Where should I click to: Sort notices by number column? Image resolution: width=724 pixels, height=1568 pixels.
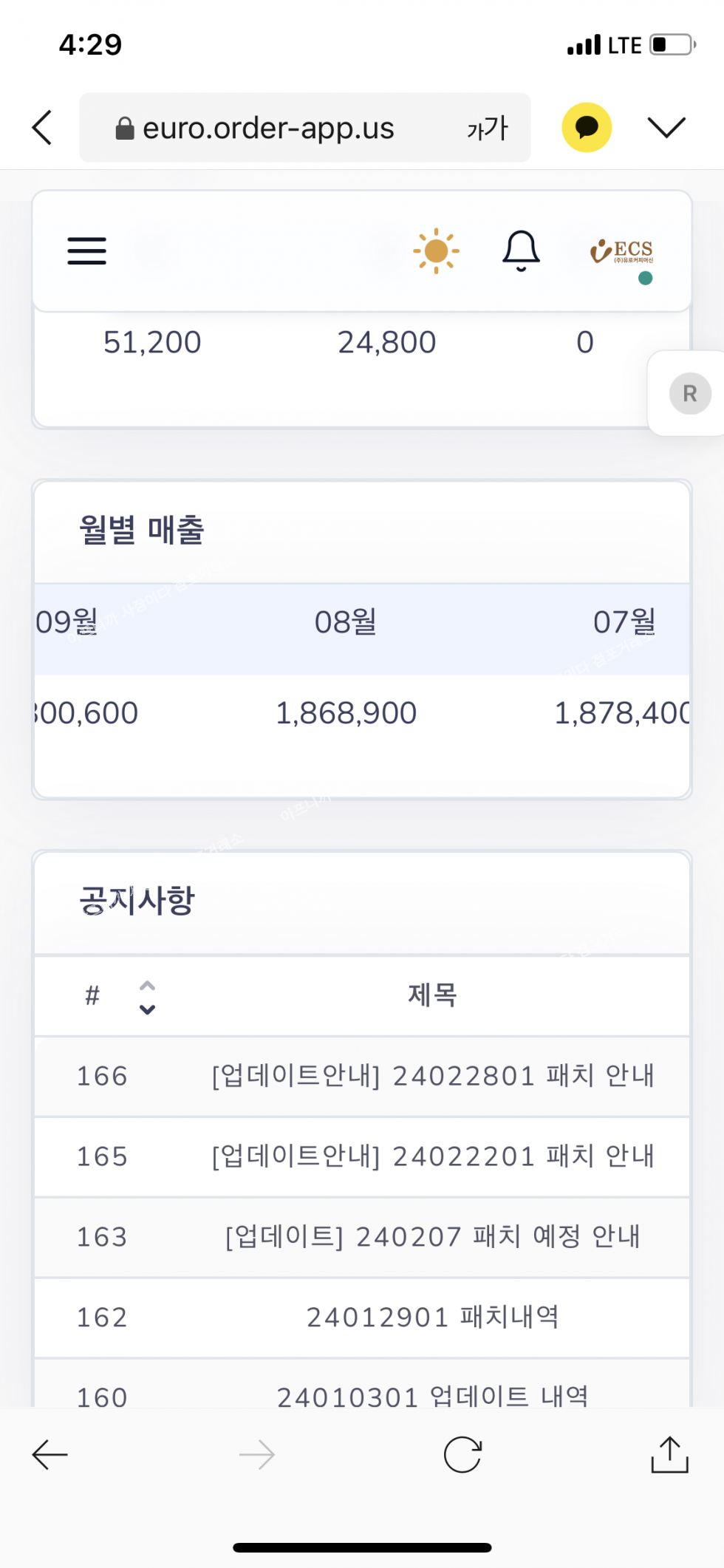(x=147, y=997)
